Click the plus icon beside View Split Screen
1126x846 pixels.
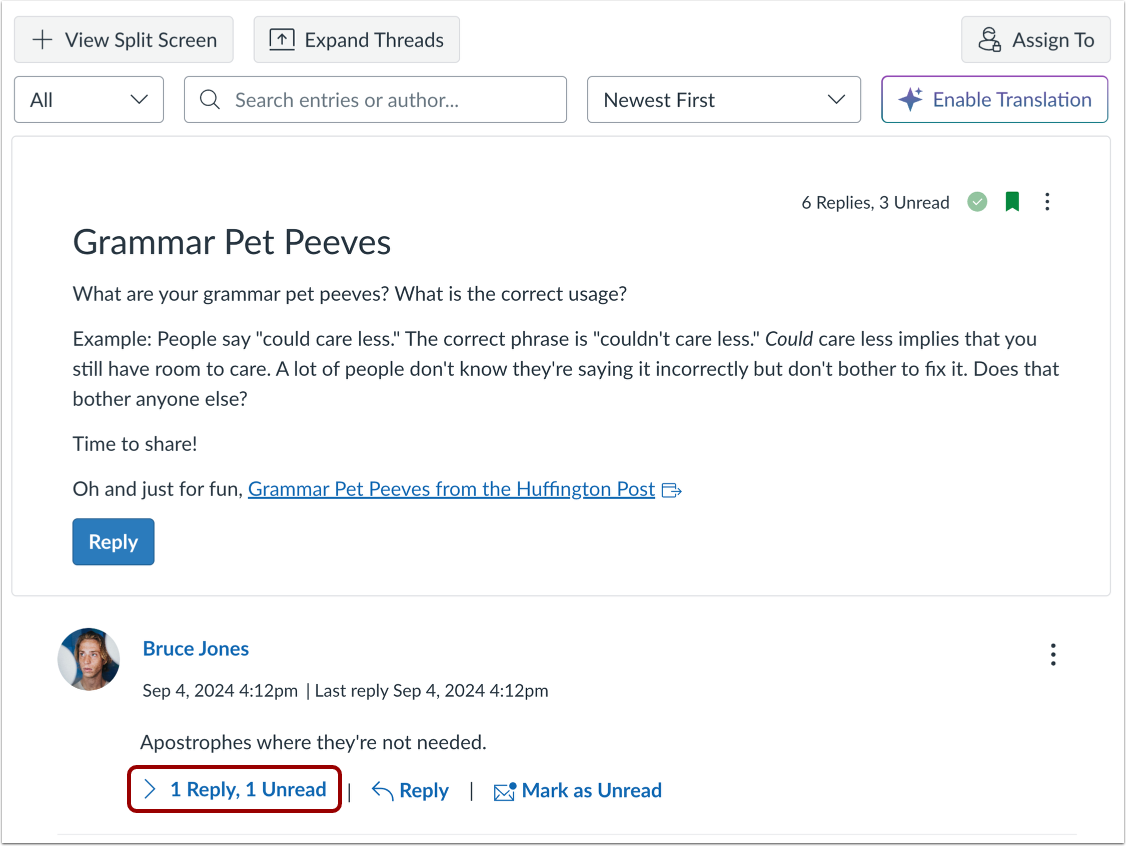click(x=41, y=39)
